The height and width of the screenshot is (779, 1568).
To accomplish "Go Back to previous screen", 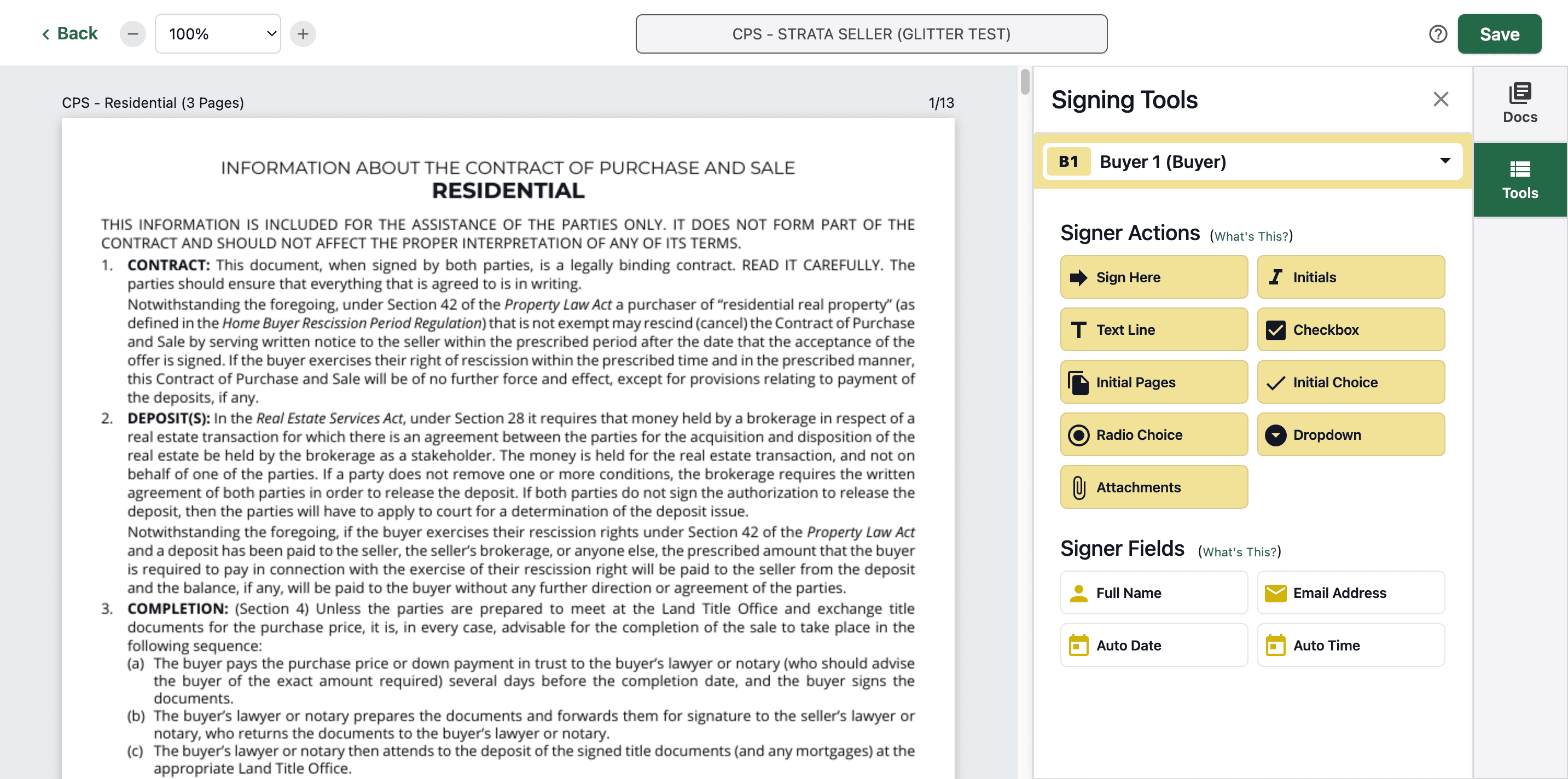I will click(x=70, y=33).
